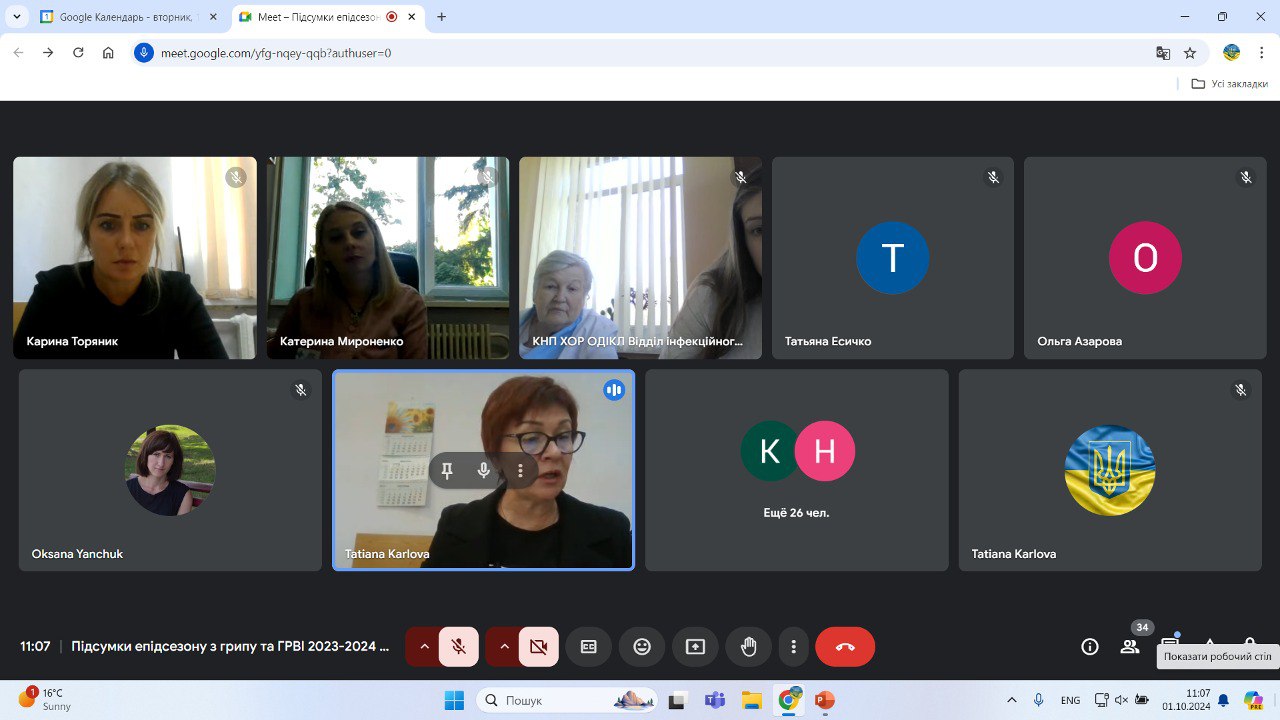
Task: Expand audio settings arrow beside microphone
Action: tap(424, 647)
